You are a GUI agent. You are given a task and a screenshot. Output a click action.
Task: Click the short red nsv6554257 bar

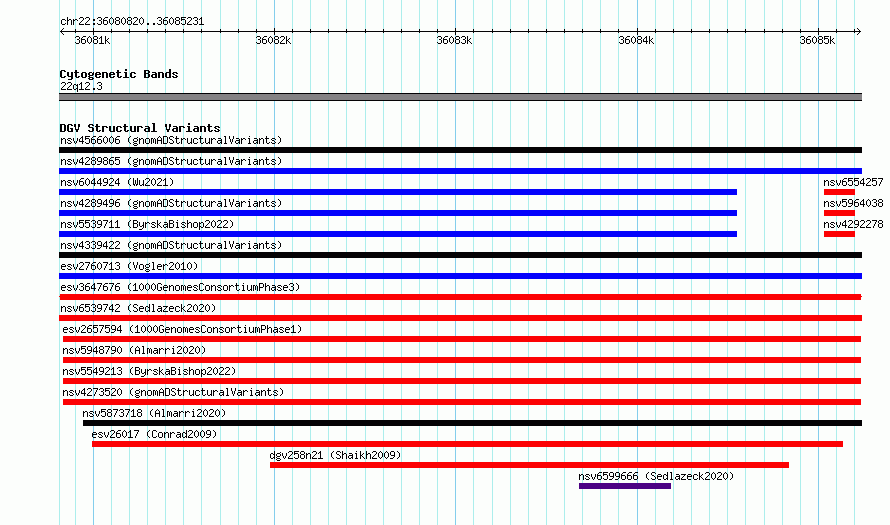click(839, 192)
